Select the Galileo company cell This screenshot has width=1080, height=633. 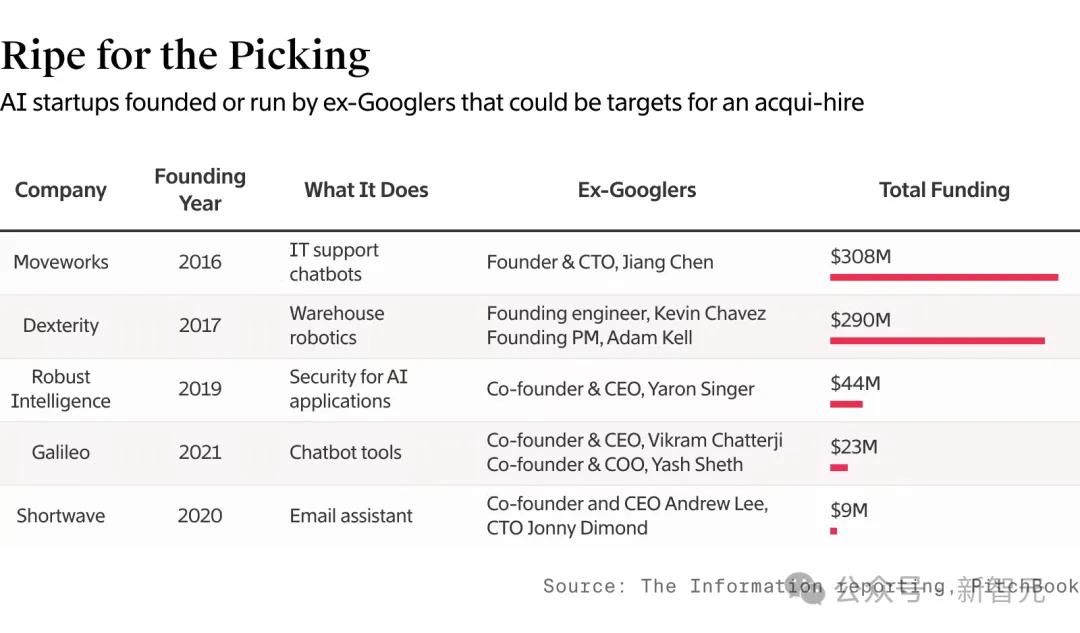click(61, 452)
